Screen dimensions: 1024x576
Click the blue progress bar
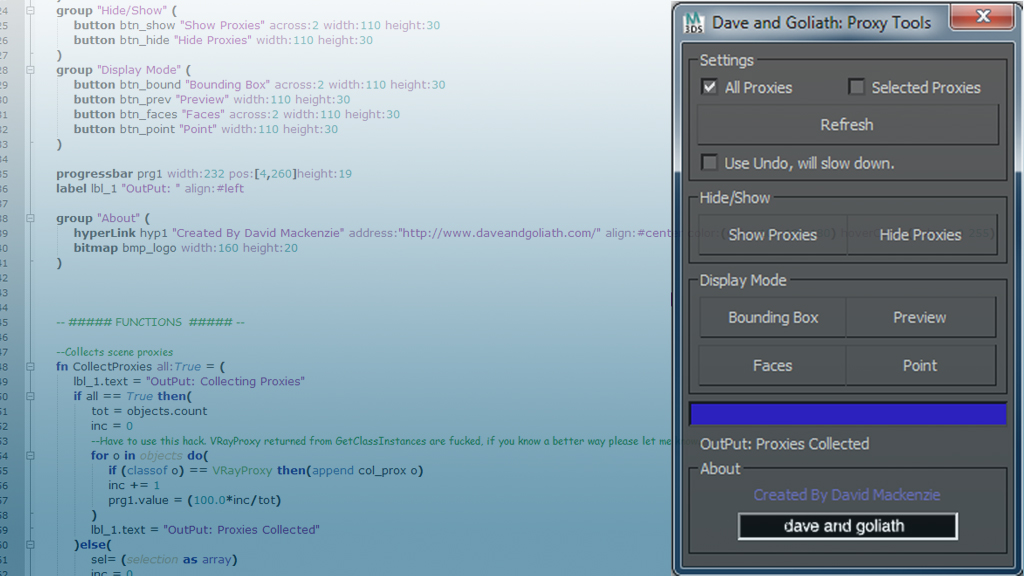pos(848,414)
